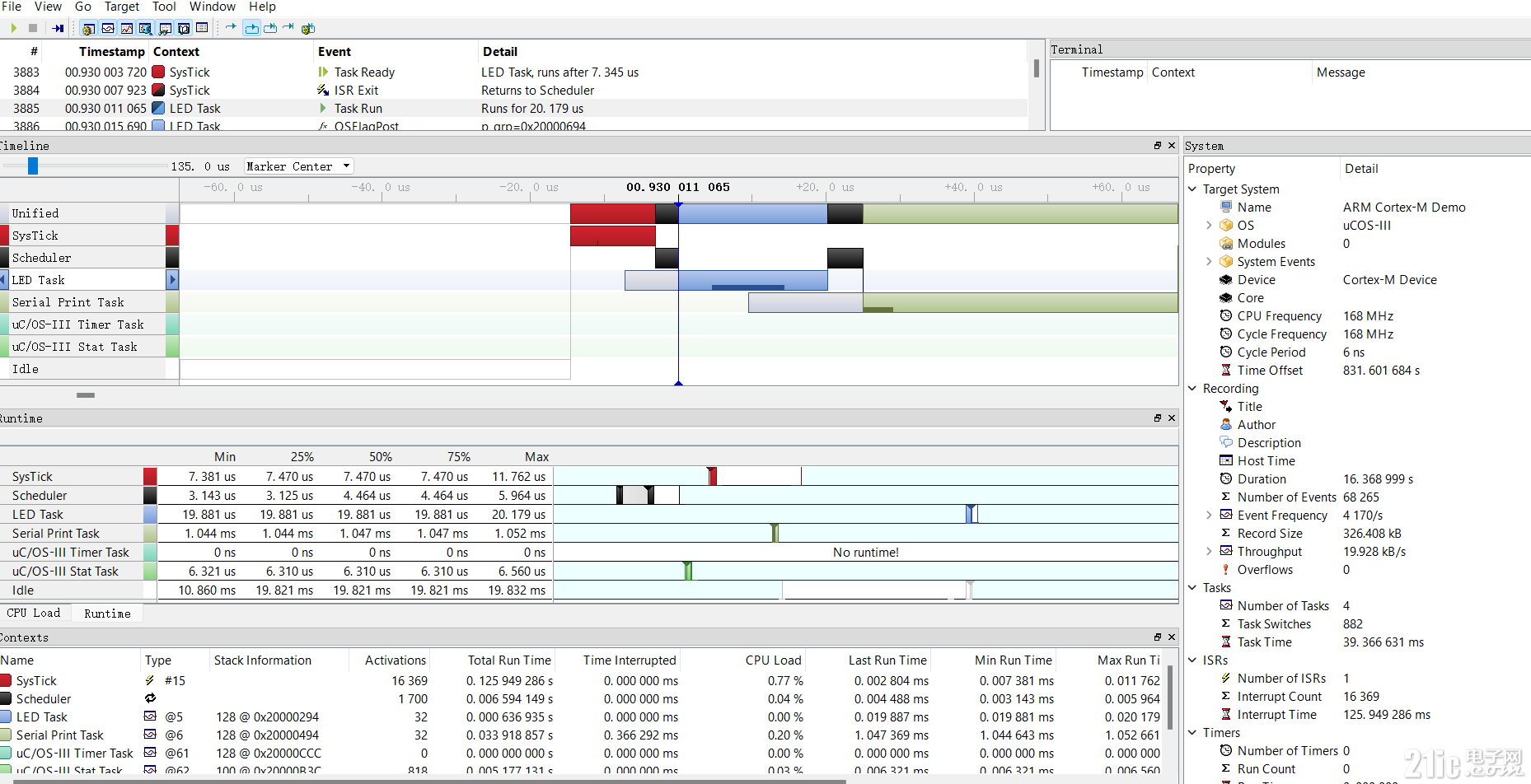Screen dimensions: 1531x784
Task: Close the Contexts panel
Action: pos(1172,637)
